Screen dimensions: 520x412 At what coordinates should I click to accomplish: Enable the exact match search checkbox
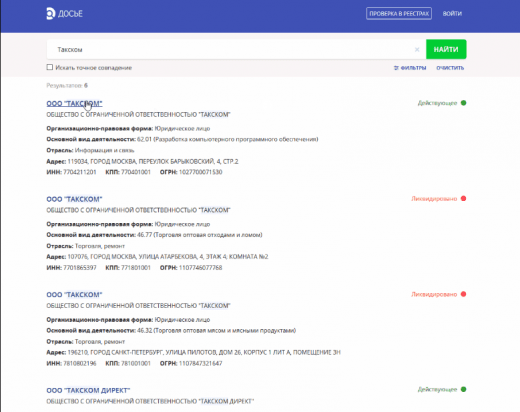pyautogui.click(x=50, y=67)
